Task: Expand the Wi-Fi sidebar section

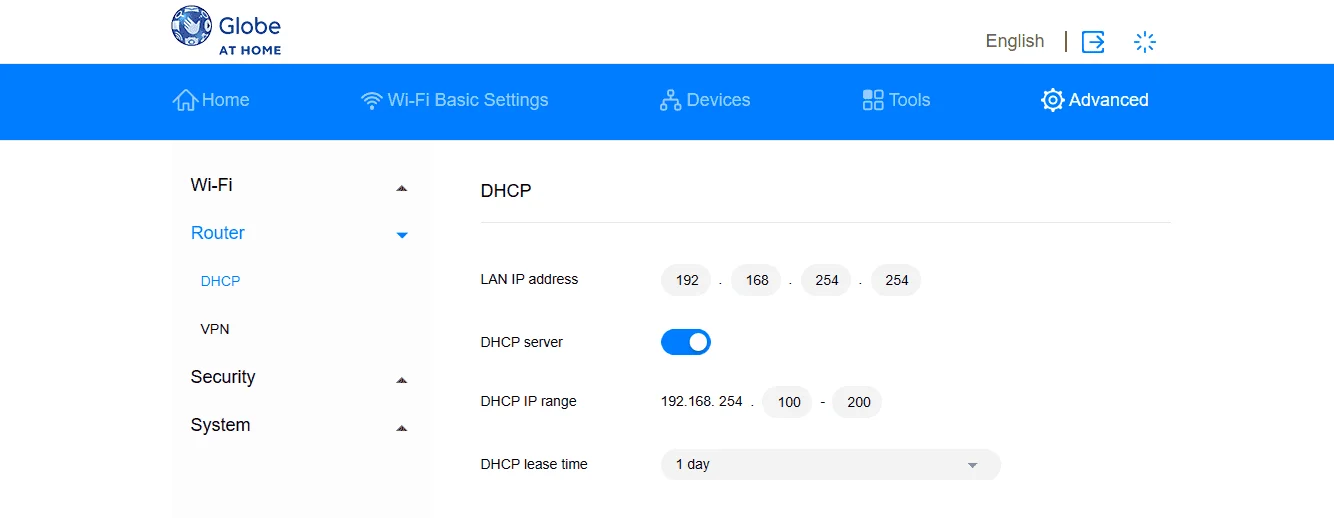Action: pyautogui.click(x=300, y=185)
